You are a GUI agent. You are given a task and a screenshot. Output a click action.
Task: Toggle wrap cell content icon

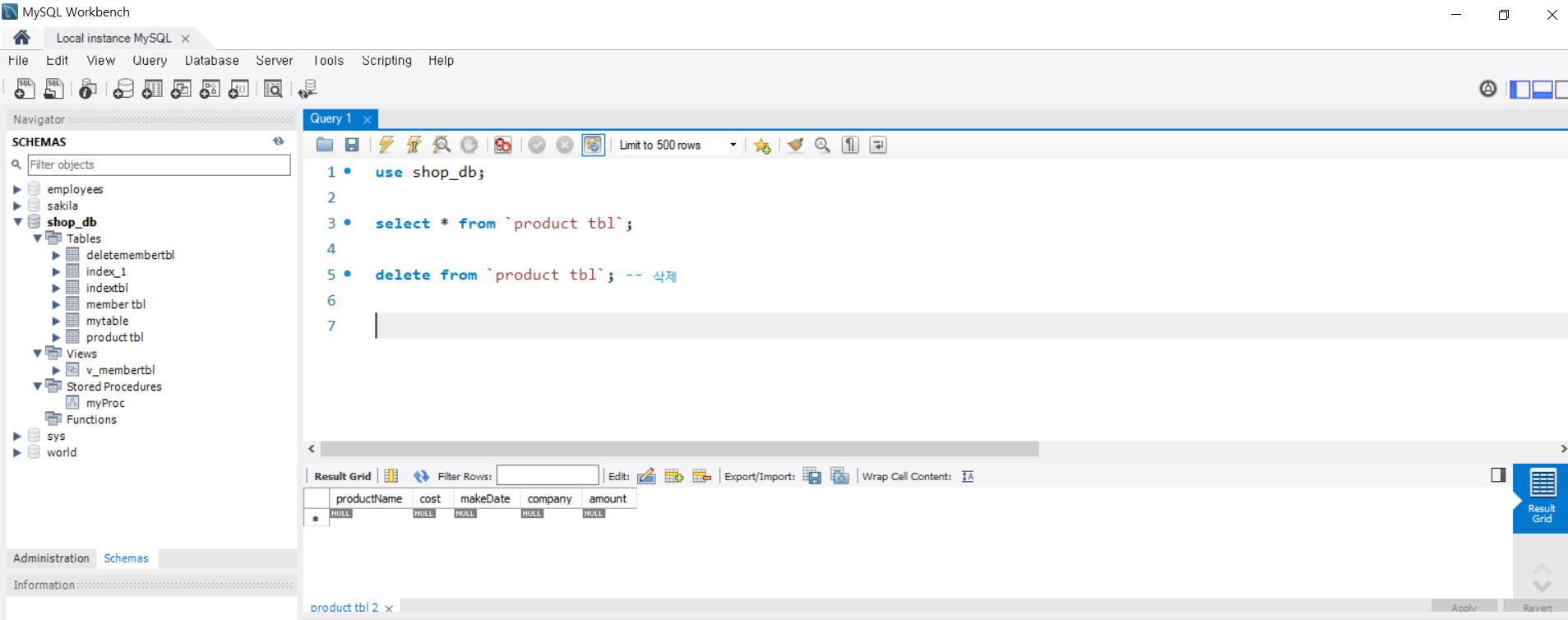tap(968, 476)
